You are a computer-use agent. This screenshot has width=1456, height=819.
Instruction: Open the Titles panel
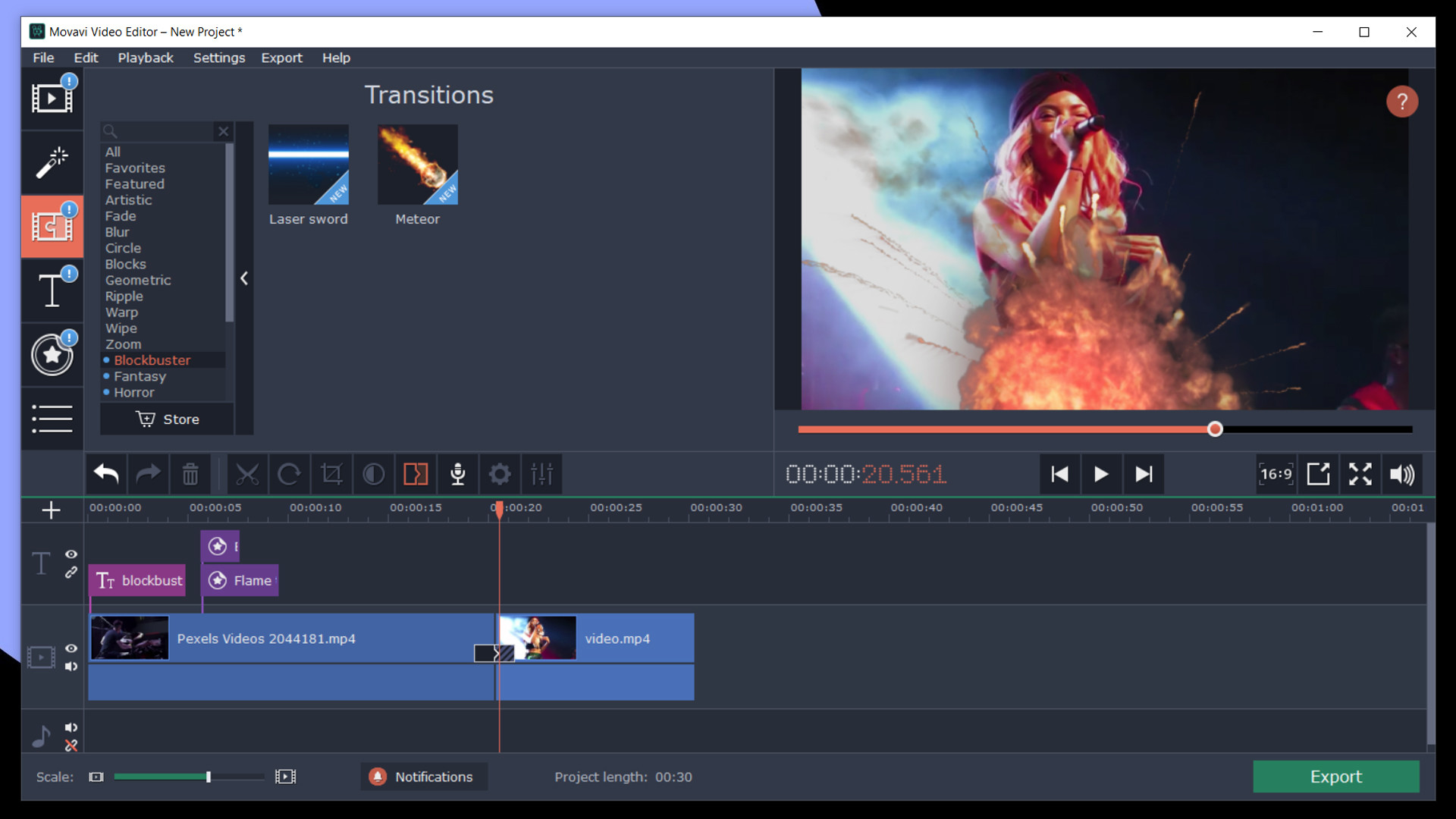52,290
